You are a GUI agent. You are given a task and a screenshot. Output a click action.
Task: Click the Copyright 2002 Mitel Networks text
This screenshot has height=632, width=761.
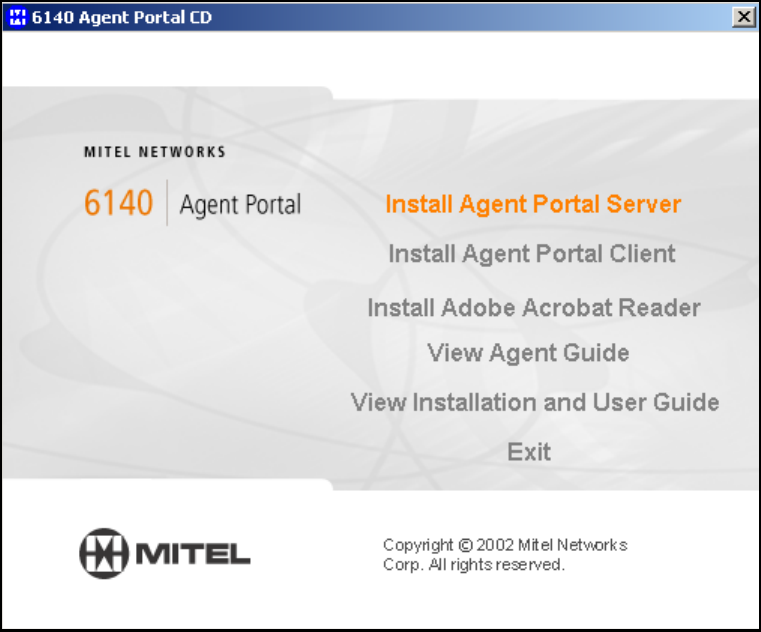tap(505, 554)
